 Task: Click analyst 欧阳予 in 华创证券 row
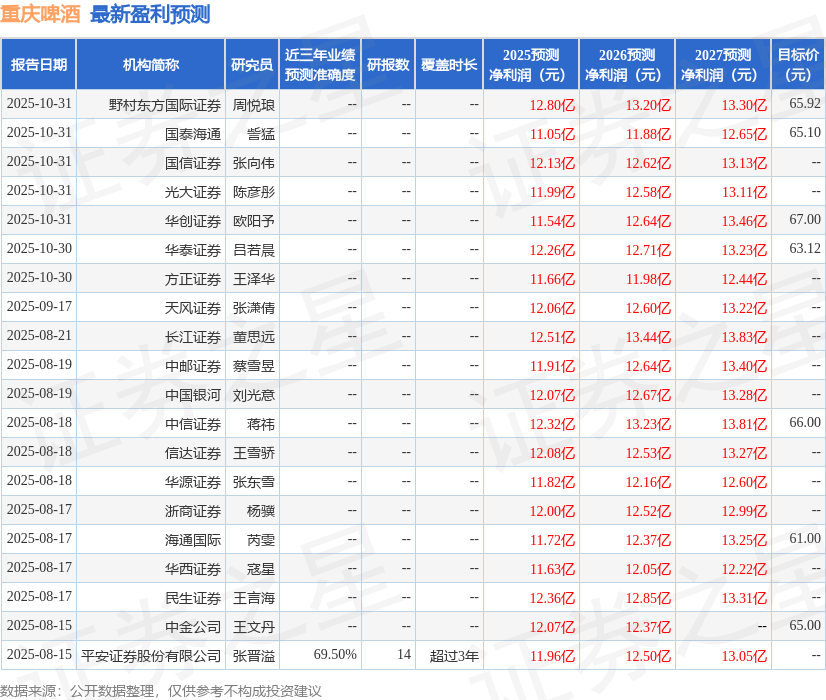252,220
